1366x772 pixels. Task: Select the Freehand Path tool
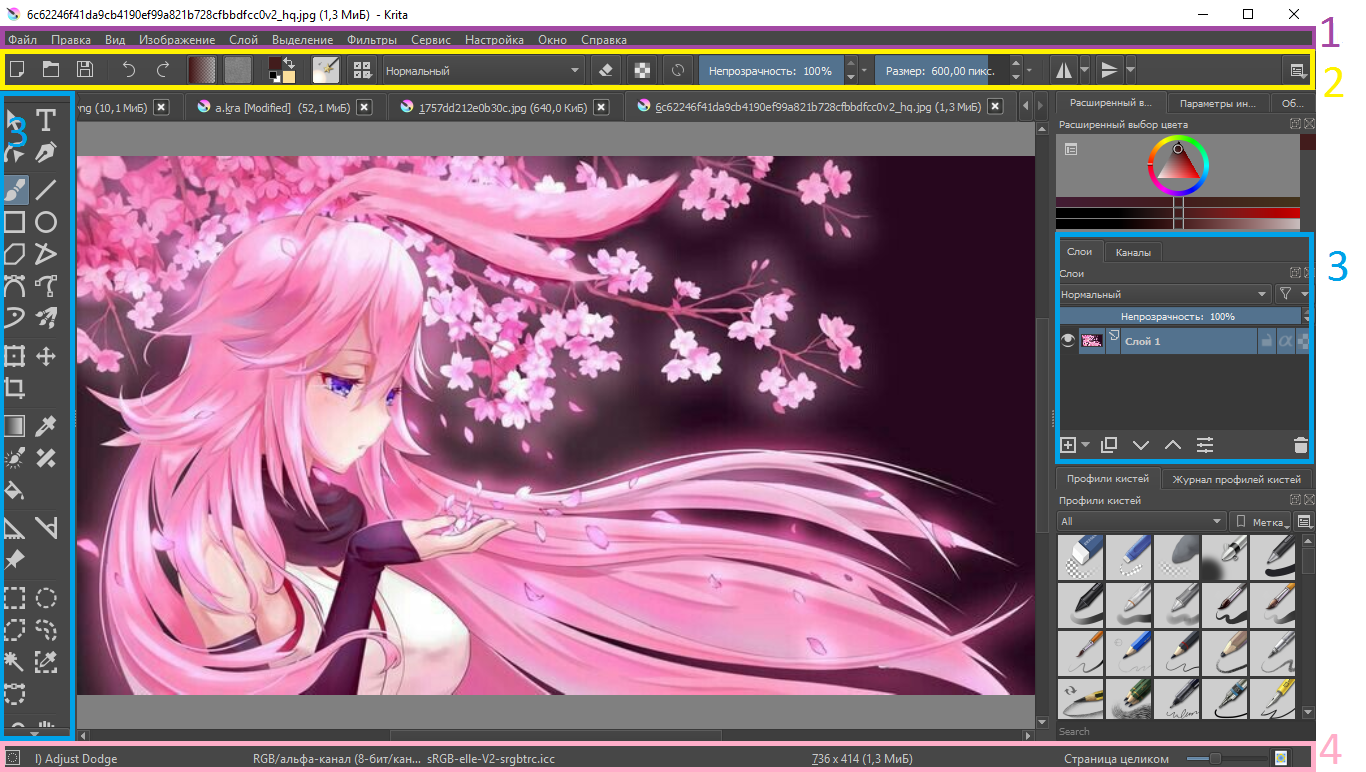(46, 286)
